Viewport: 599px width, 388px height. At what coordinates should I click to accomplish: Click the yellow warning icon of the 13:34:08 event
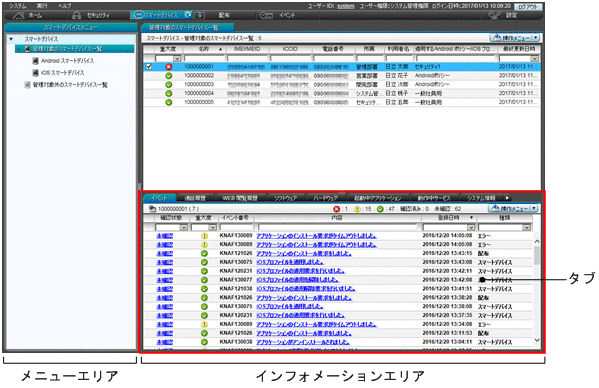[x=204, y=324]
